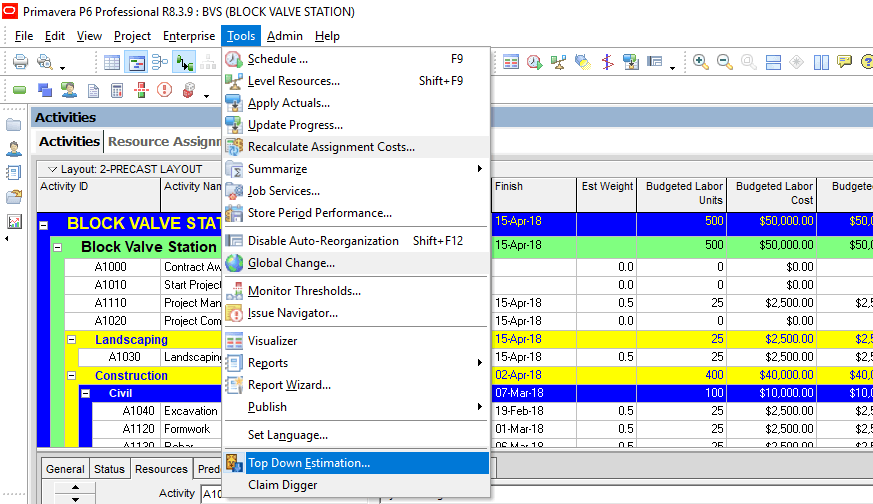Click the document notebook icon

coord(93,90)
